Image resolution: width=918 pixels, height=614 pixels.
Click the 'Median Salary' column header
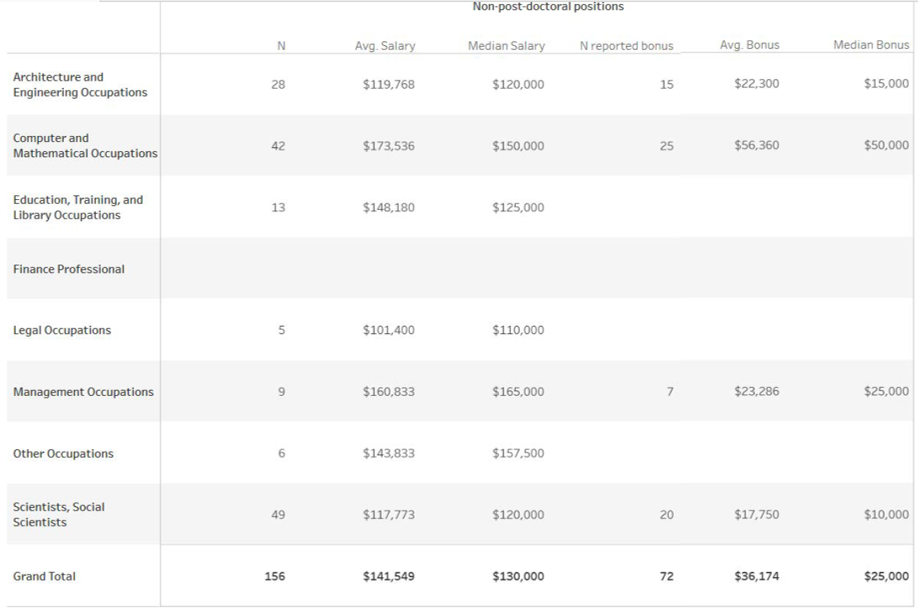coord(506,46)
